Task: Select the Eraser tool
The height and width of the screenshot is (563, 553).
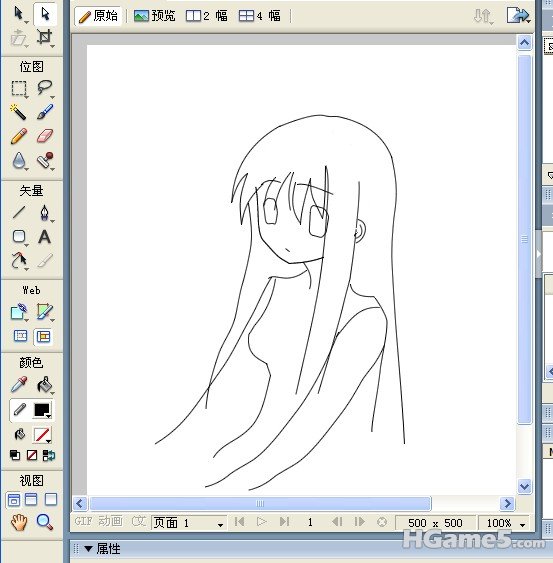Action: tap(45, 136)
